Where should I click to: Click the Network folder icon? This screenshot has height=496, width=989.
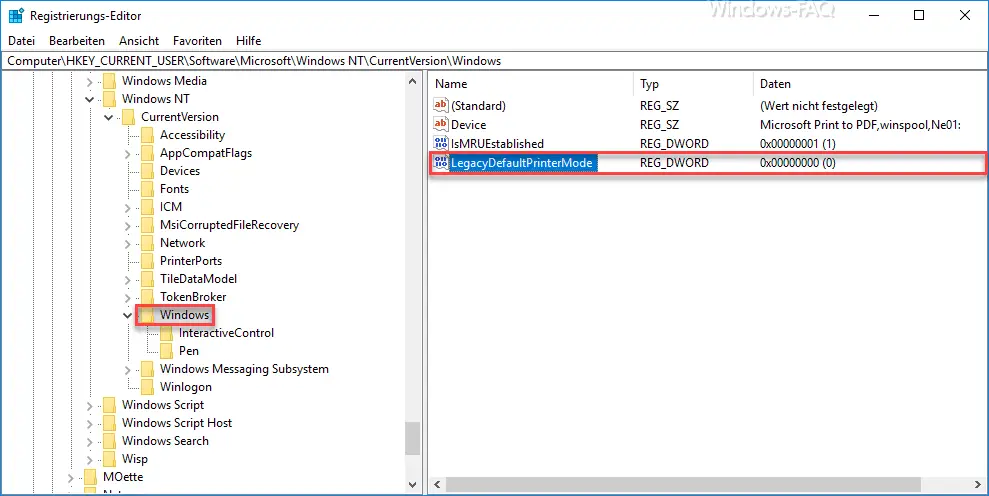point(147,243)
